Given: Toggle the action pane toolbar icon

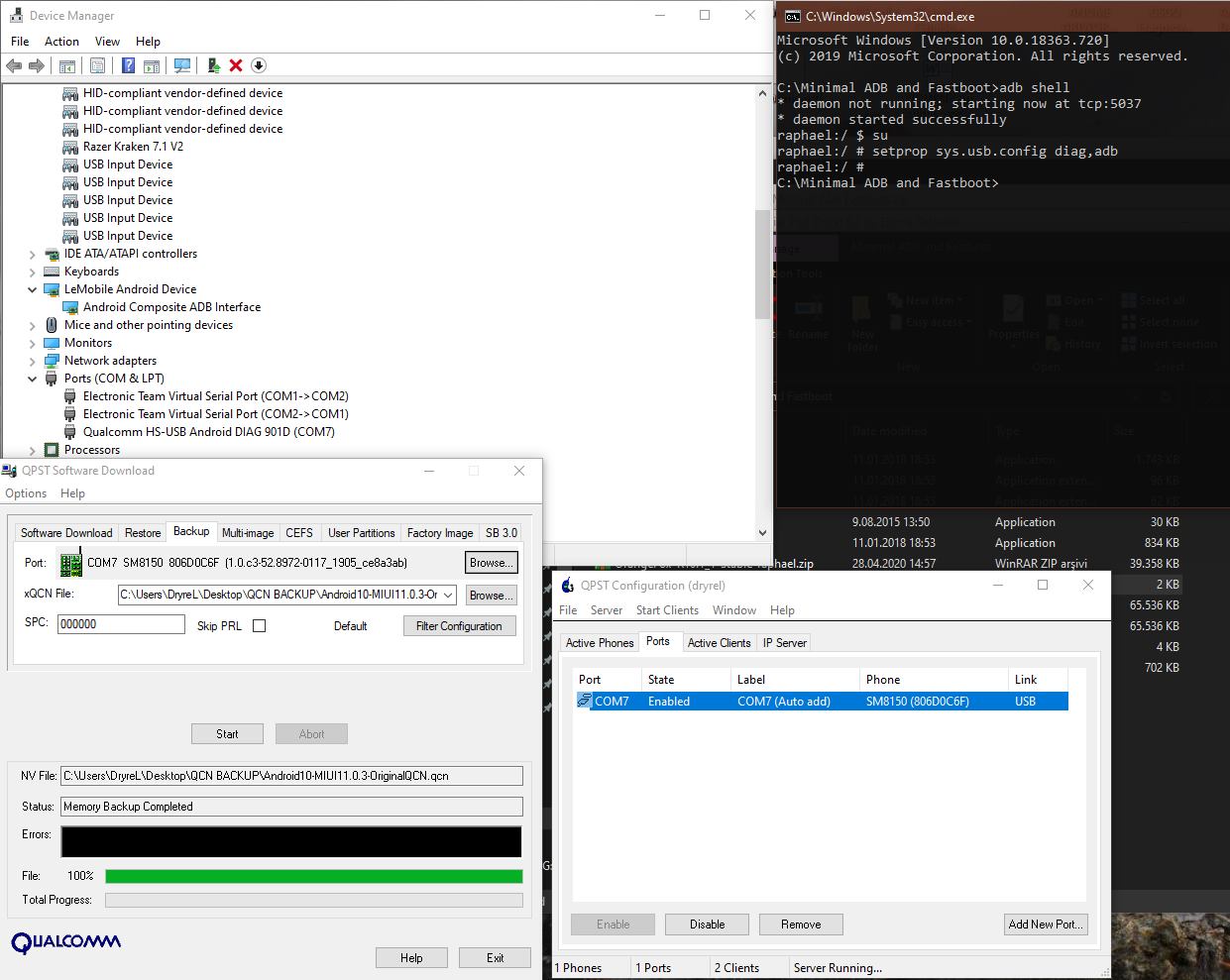Looking at the screenshot, I should click(x=151, y=65).
